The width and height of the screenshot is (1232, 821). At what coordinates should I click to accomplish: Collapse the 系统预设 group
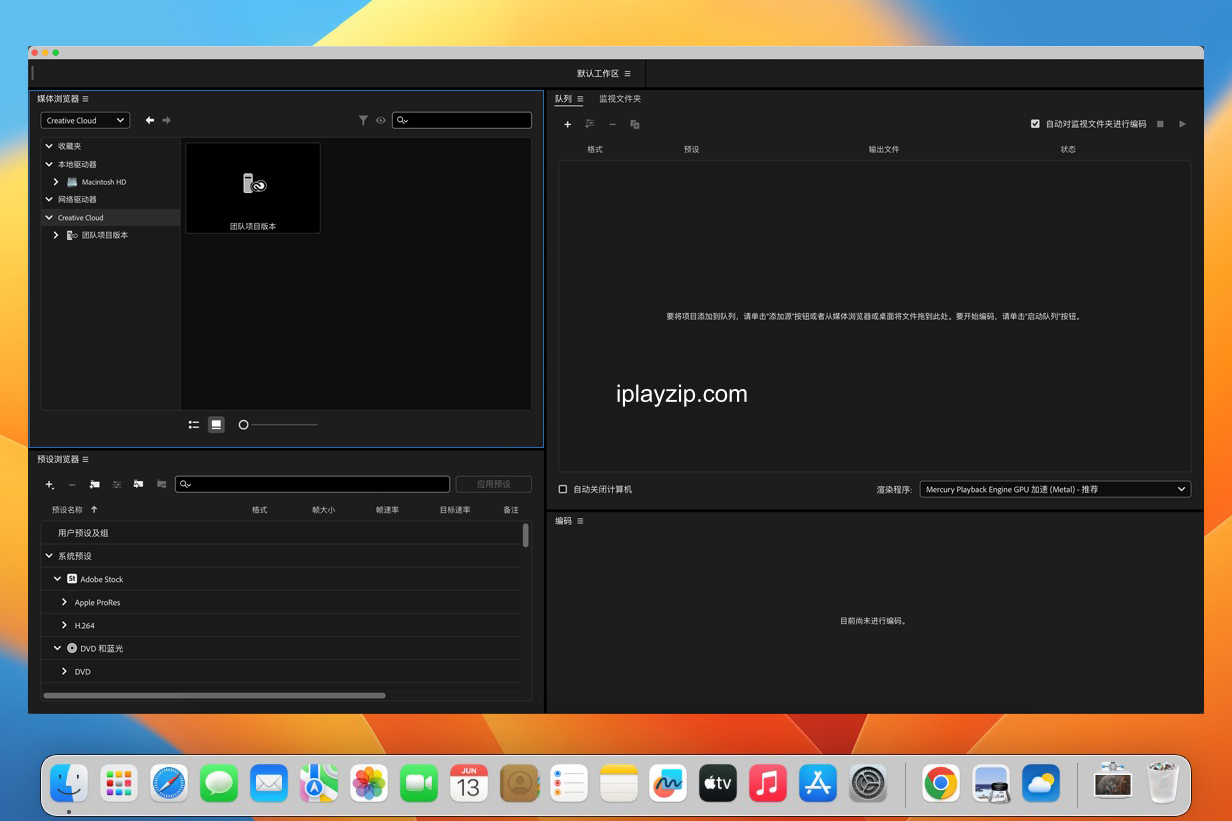click(49, 556)
